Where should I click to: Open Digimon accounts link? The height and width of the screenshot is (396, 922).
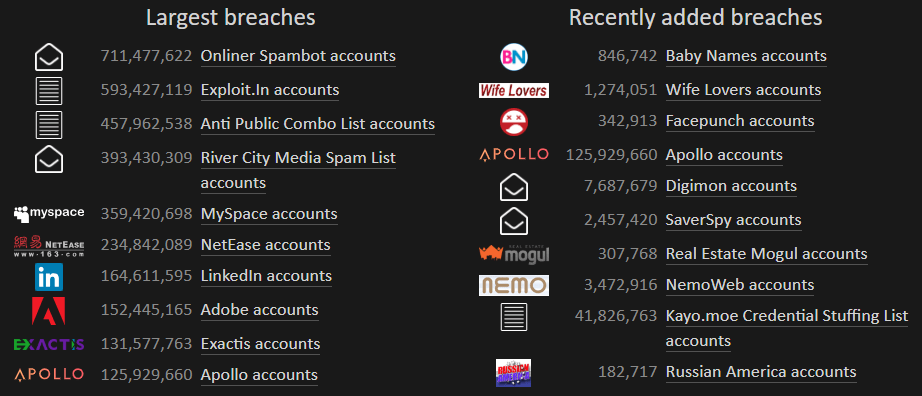point(731,186)
